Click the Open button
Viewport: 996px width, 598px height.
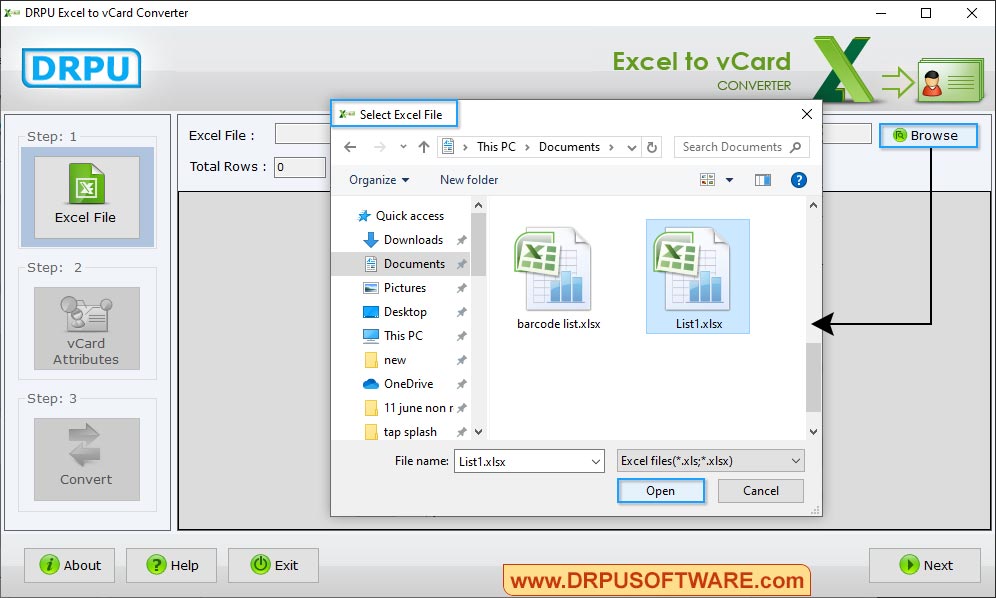pos(661,491)
